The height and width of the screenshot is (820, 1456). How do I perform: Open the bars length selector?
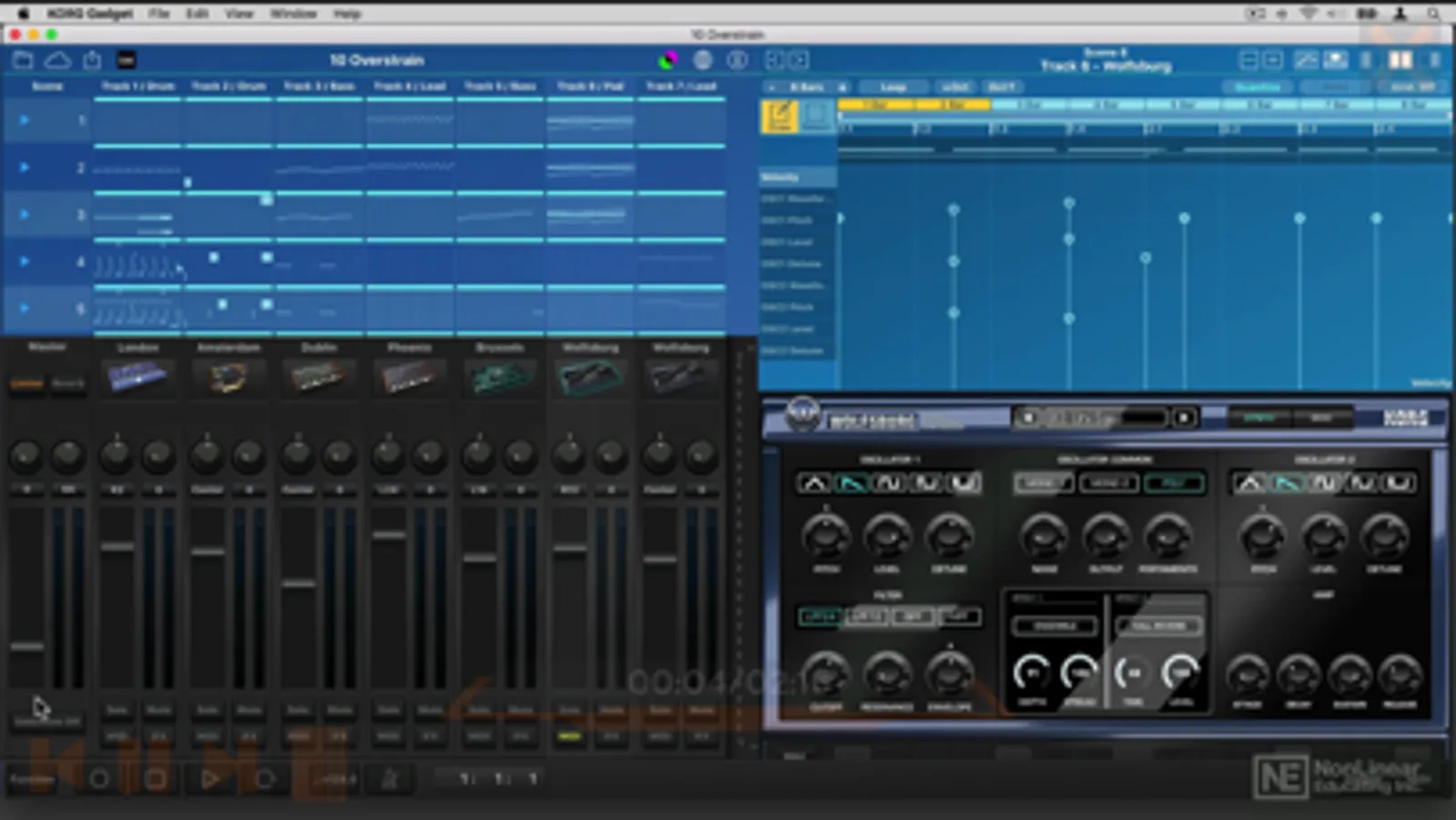coord(806,87)
